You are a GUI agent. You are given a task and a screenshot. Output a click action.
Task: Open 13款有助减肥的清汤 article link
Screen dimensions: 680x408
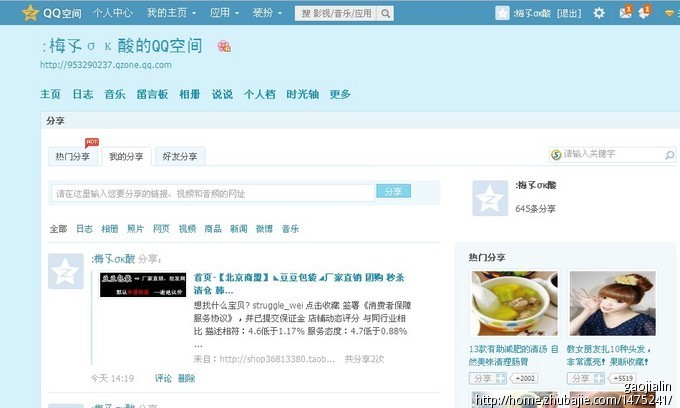513,356
